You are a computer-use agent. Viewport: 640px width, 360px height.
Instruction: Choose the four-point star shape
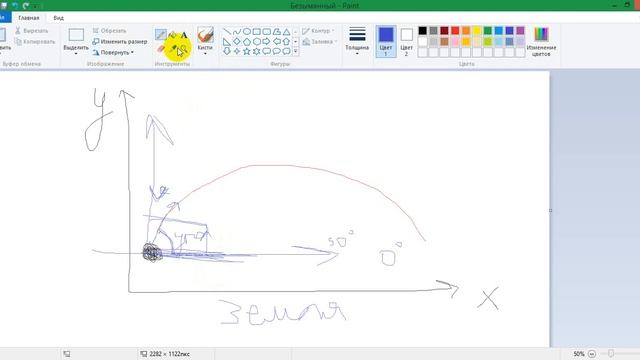(x=237, y=51)
